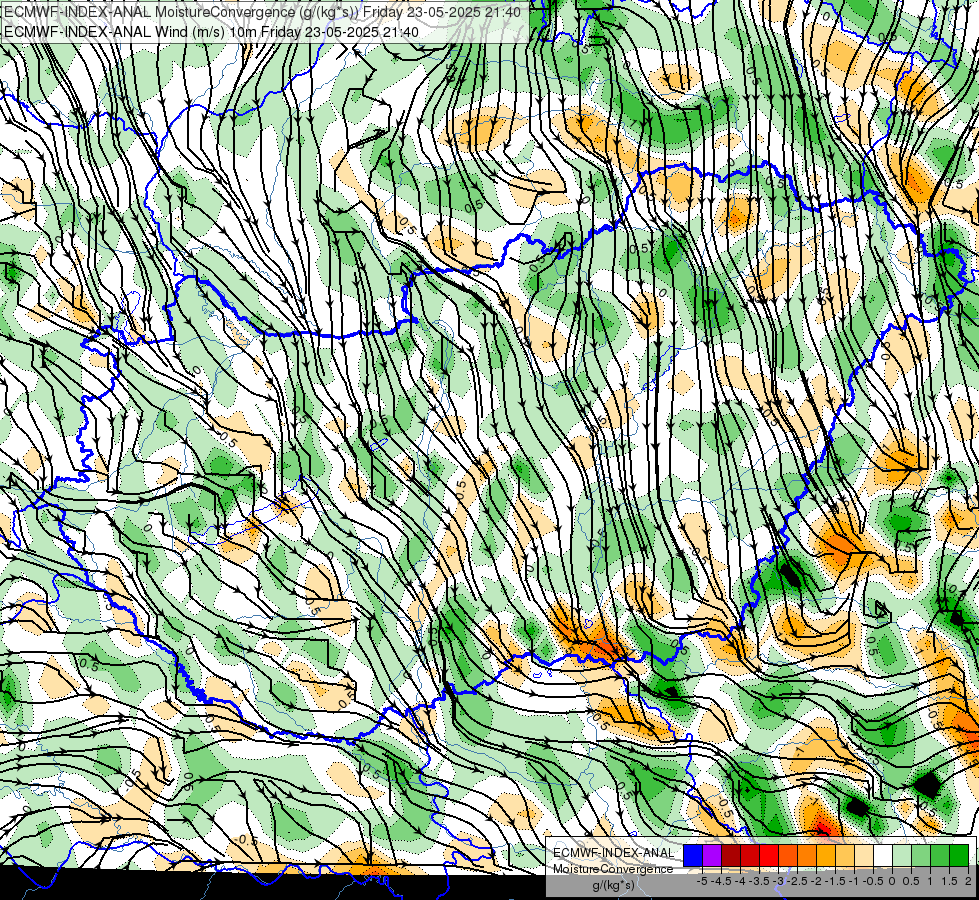Pick the orange swatch between -2.5 and -2
Image resolution: width=979 pixels, height=900 pixels.
[x=807, y=856]
